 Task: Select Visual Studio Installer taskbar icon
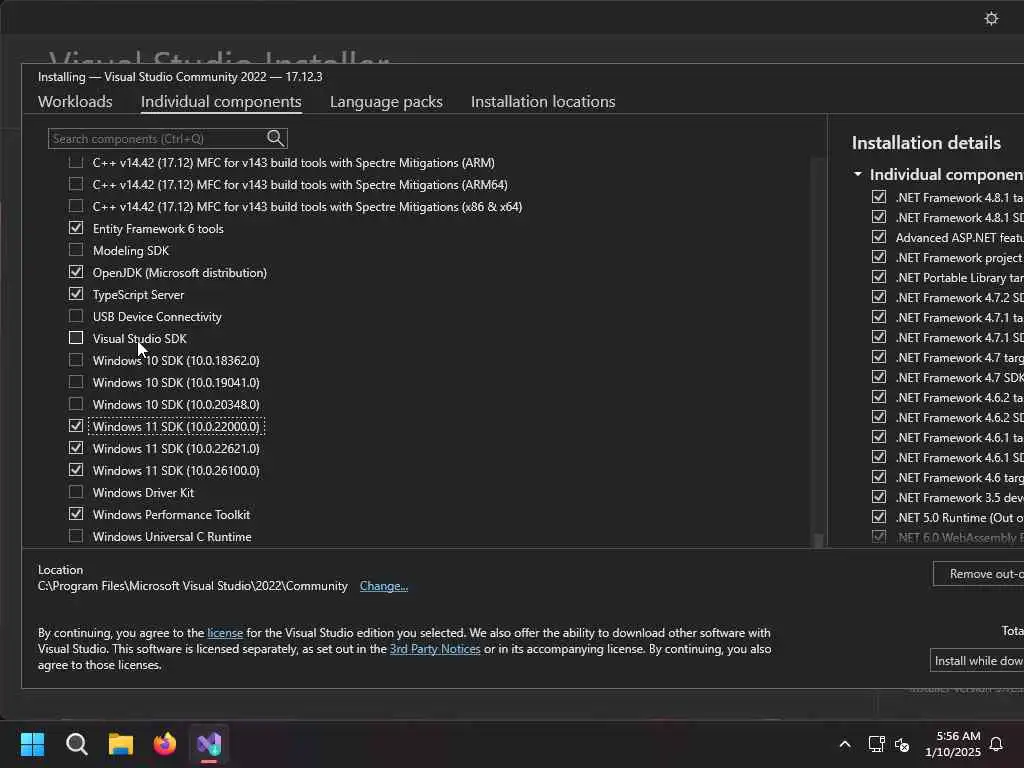[209, 744]
